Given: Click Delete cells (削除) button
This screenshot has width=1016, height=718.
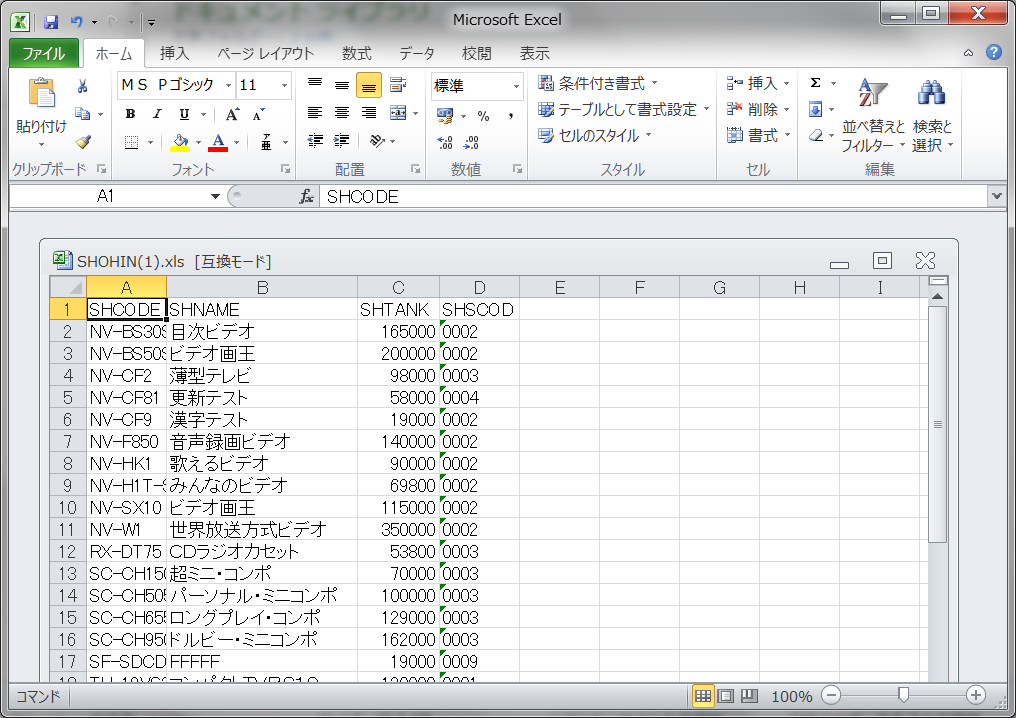Looking at the screenshot, I should [757, 110].
